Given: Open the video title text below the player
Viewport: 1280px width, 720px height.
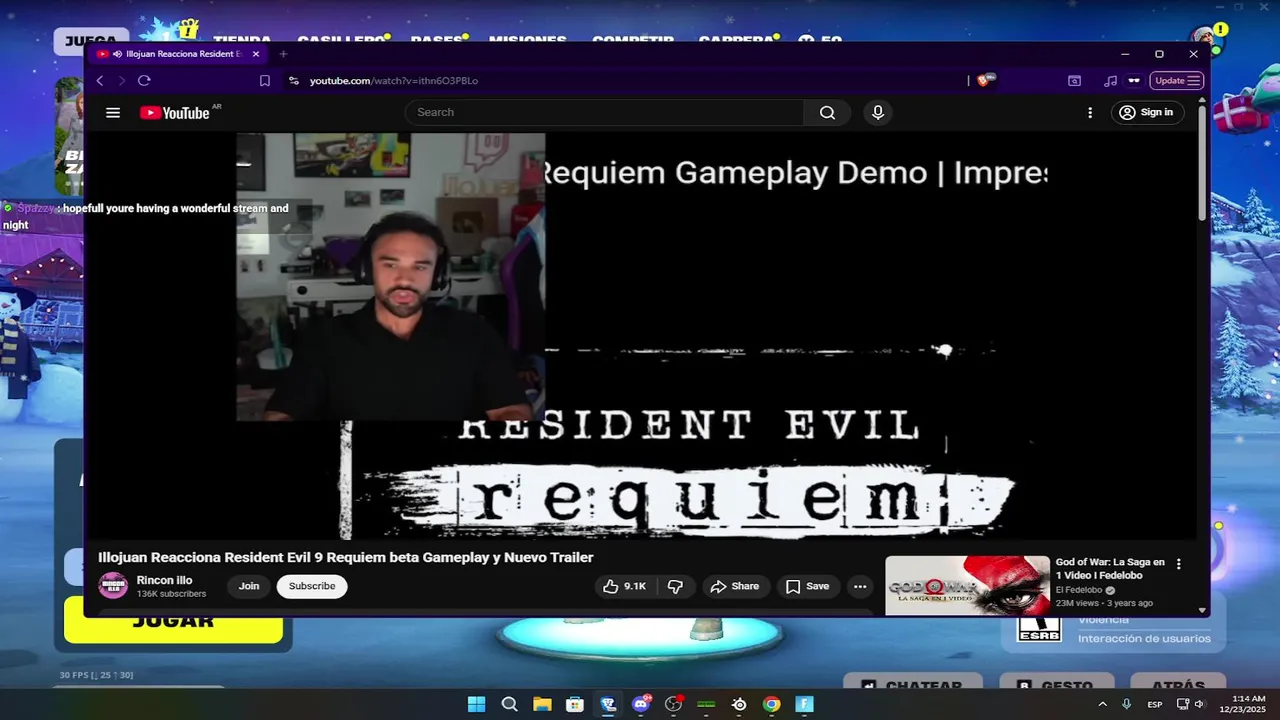Looking at the screenshot, I should [x=346, y=557].
